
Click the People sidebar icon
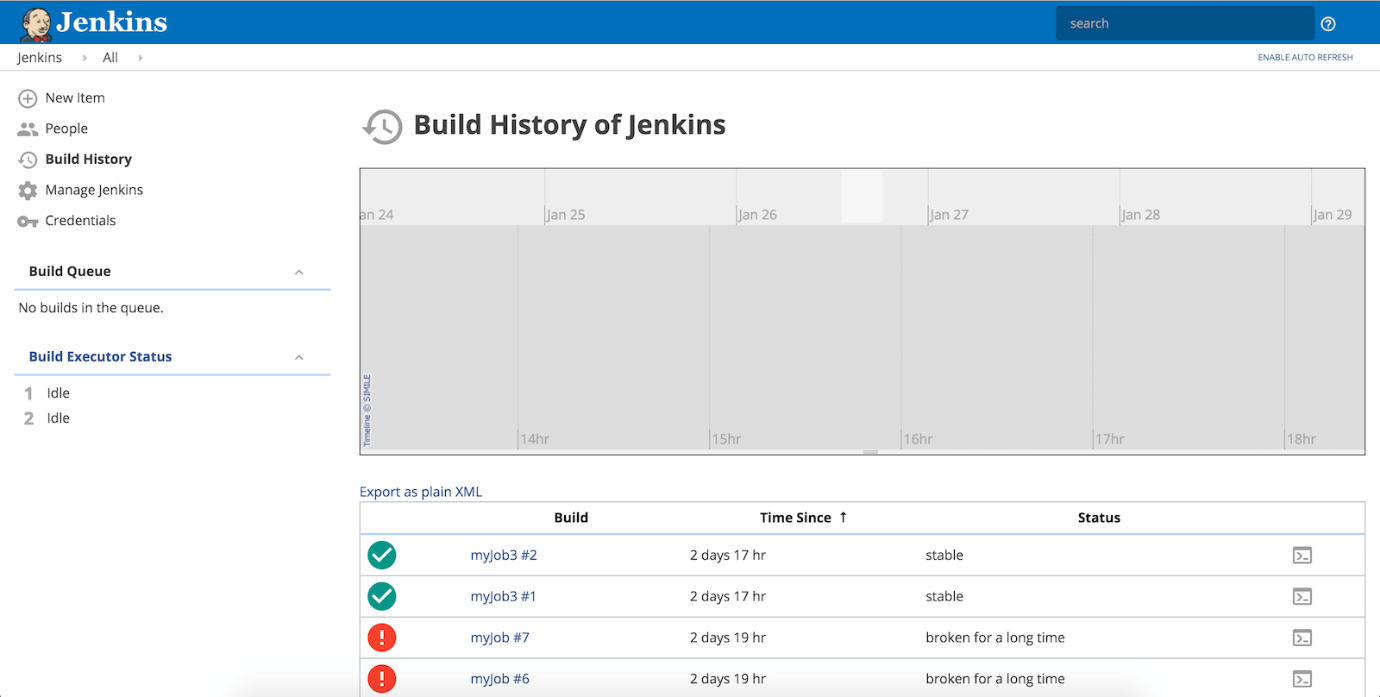pyautogui.click(x=28, y=129)
